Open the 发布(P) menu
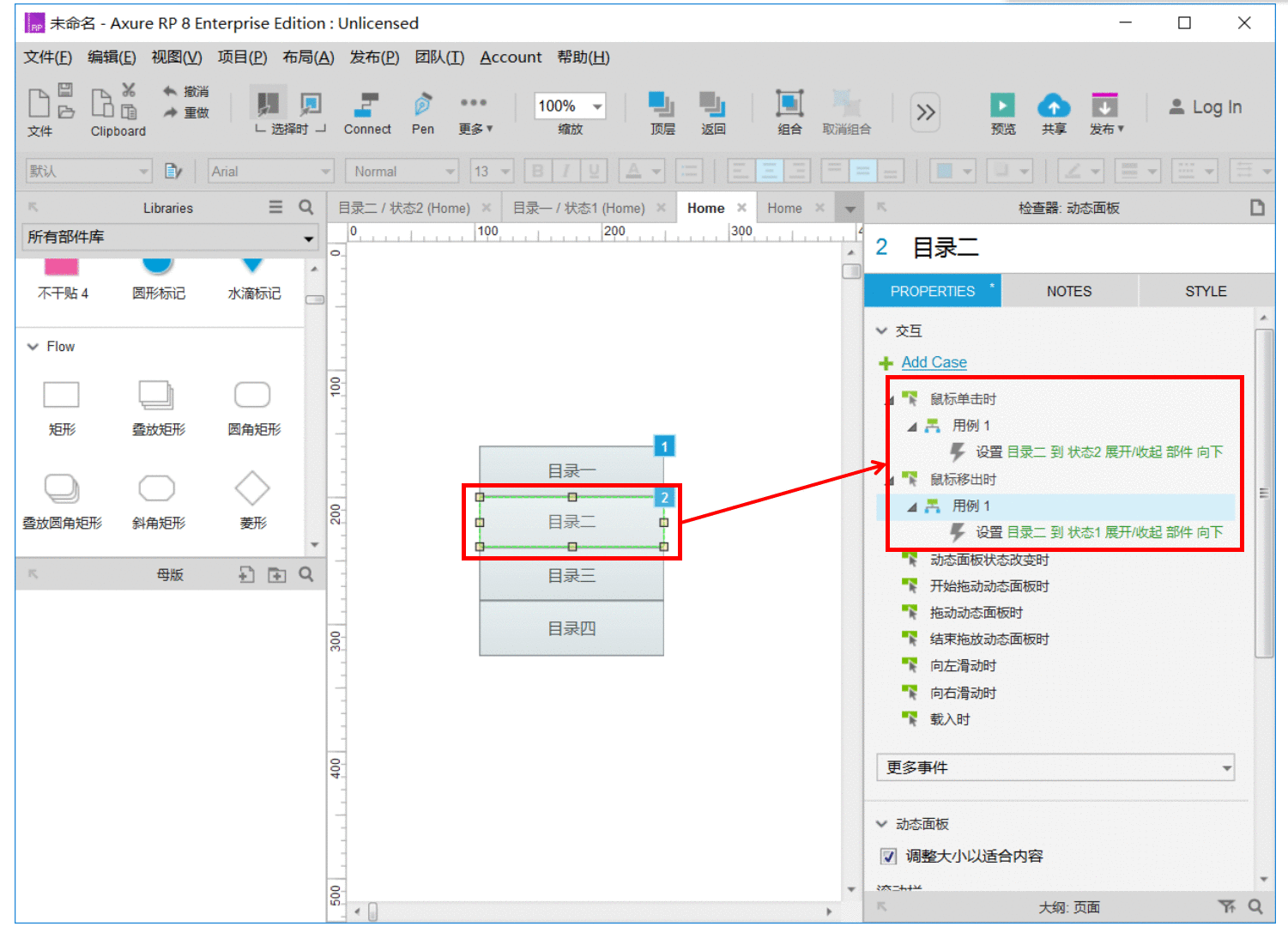This screenshot has height=927, width=1288. (x=374, y=58)
